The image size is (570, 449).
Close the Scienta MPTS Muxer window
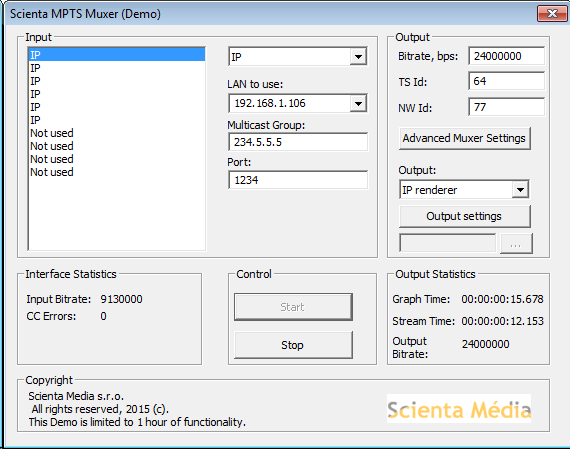pyautogui.click(x=552, y=14)
